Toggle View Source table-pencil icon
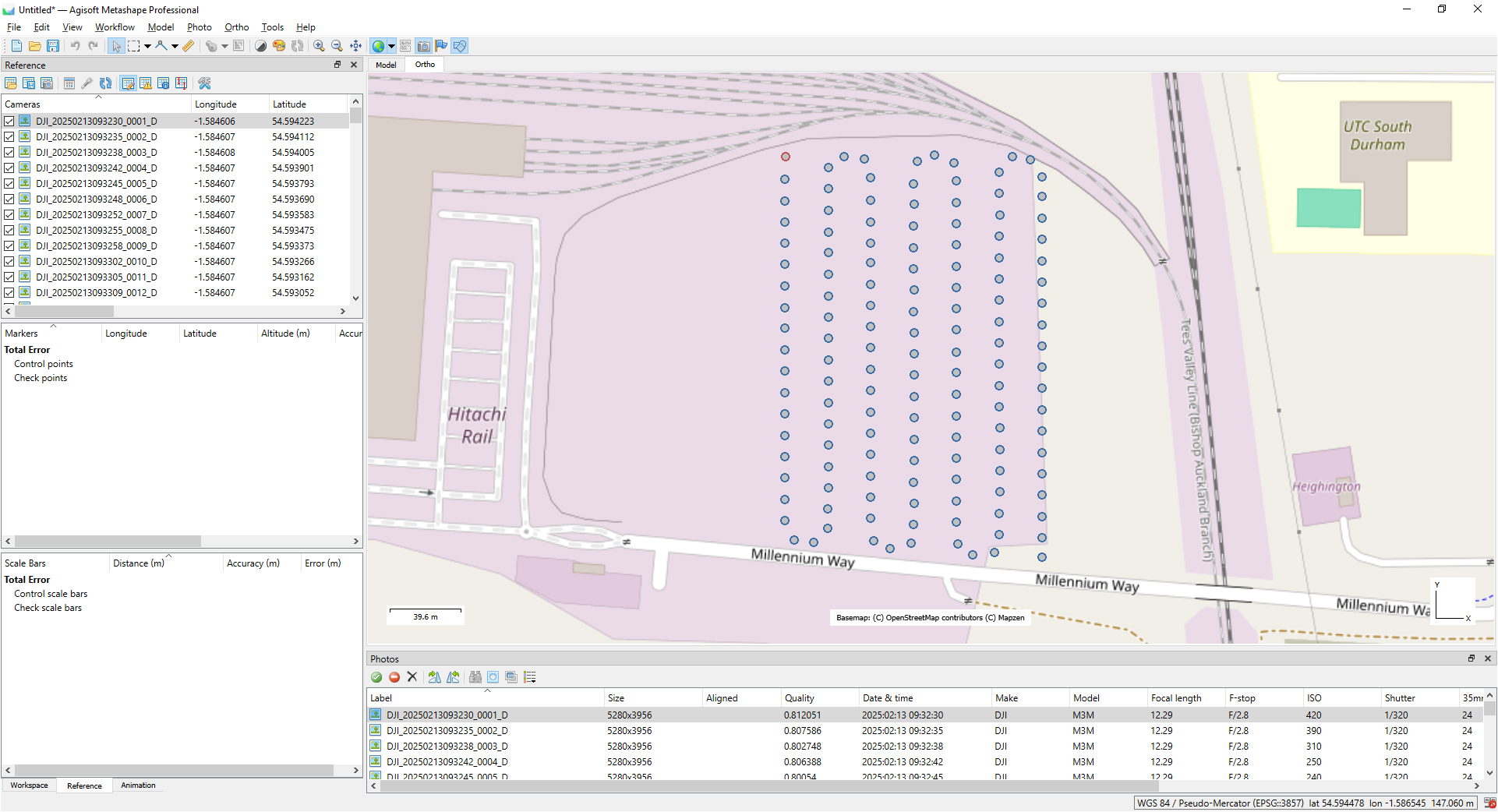This screenshot has height=812, width=1498. [128, 83]
